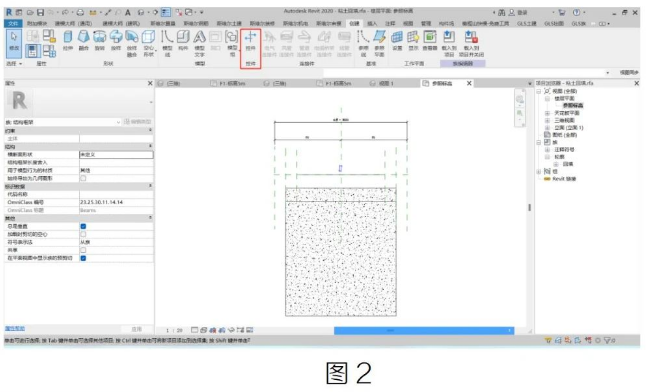Collapse the 结构 property section
Image resolution: width=656 pixels, height=392 pixels.
point(150,146)
